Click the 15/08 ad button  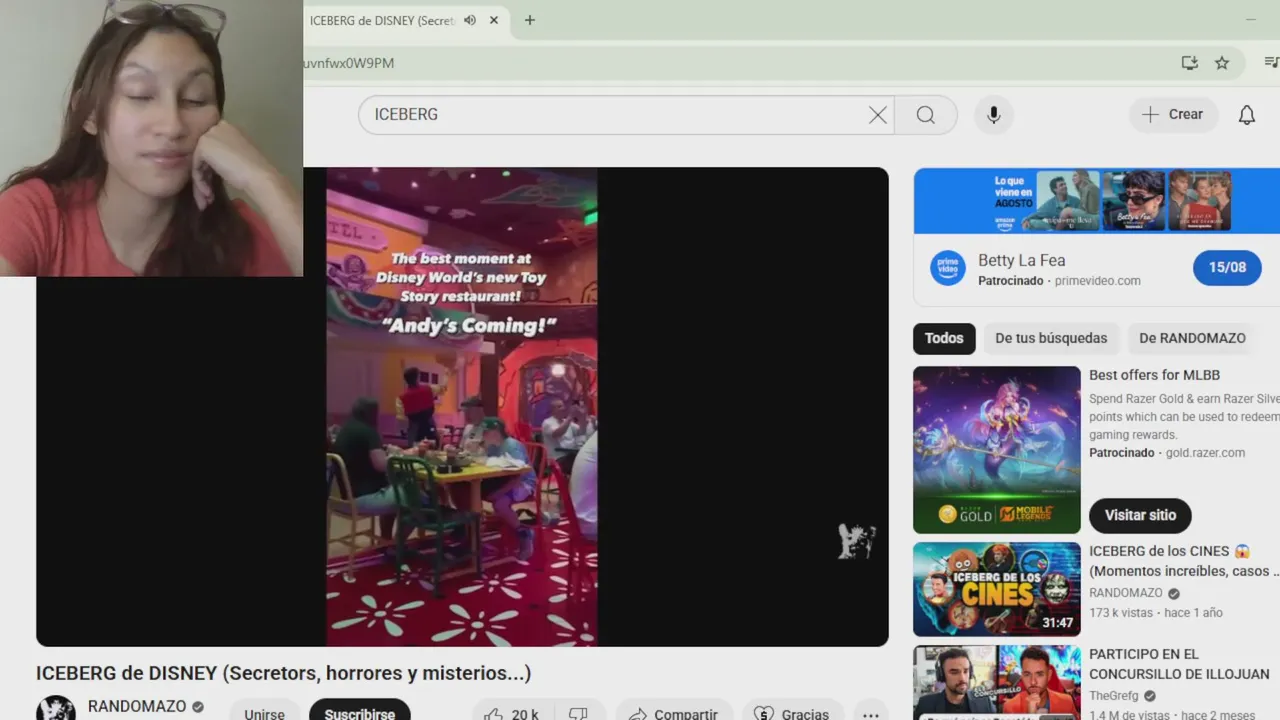1227,268
